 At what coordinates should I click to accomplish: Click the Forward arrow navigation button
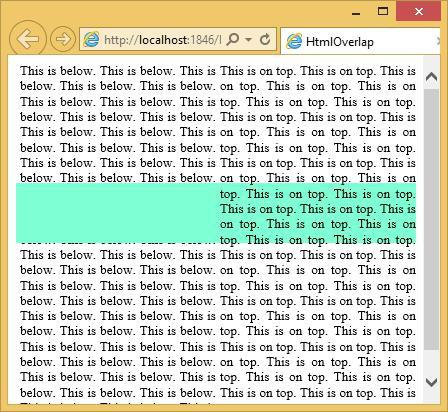63,39
